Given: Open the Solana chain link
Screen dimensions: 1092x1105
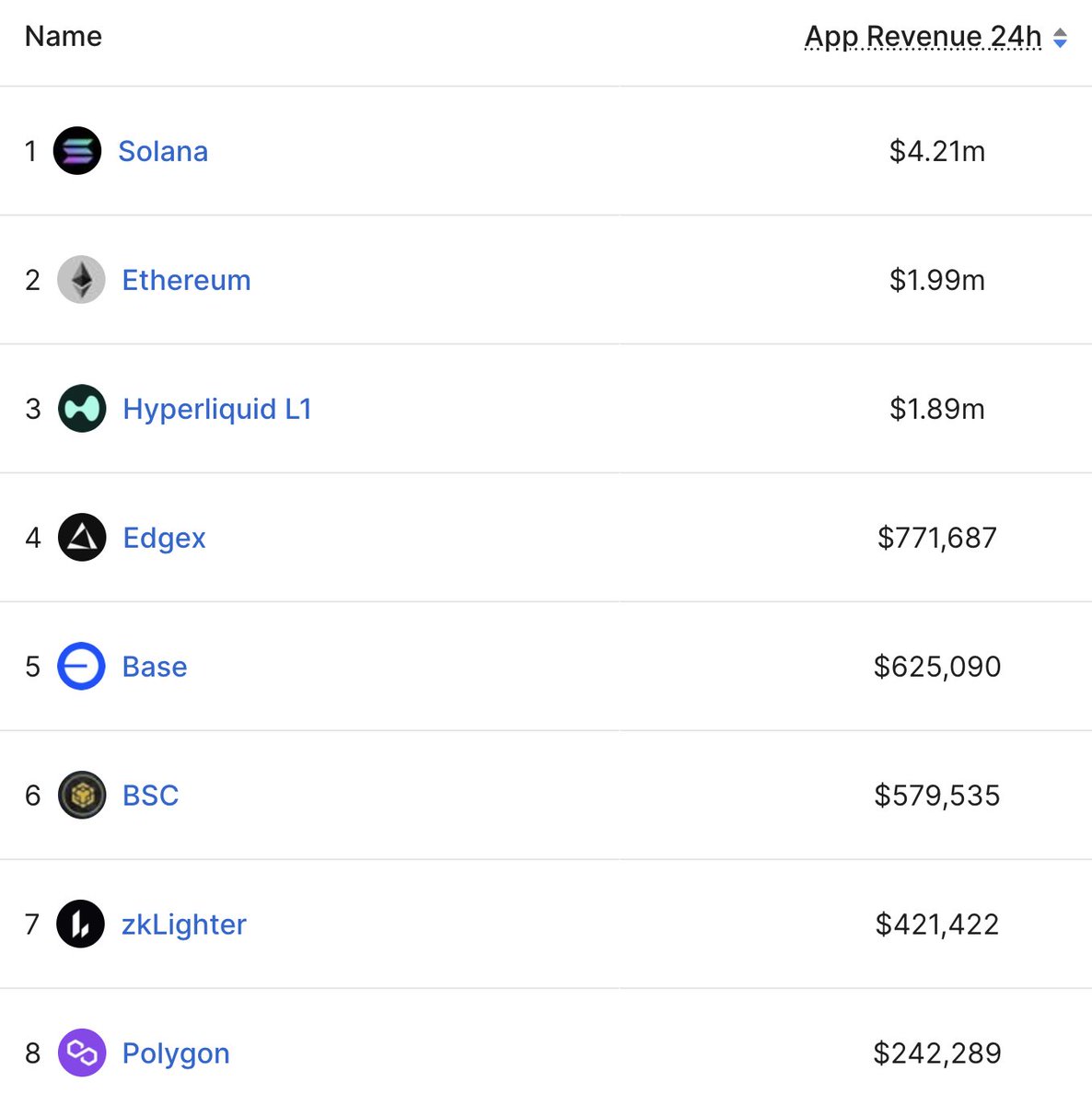Looking at the screenshot, I should (163, 151).
